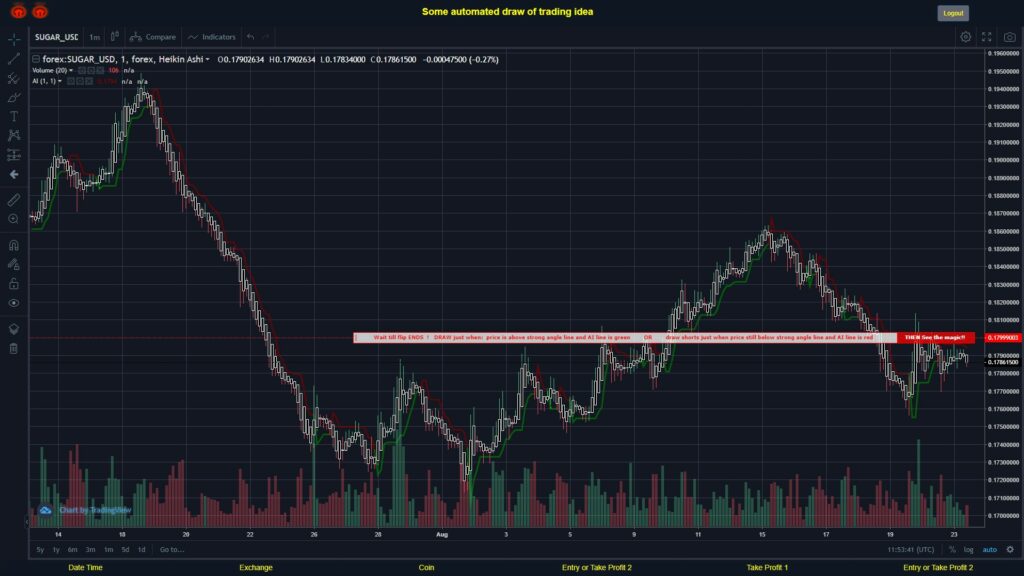Open the Indicators menu
Image resolution: width=1024 pixels, height=576 pixels.
(212, 37)
